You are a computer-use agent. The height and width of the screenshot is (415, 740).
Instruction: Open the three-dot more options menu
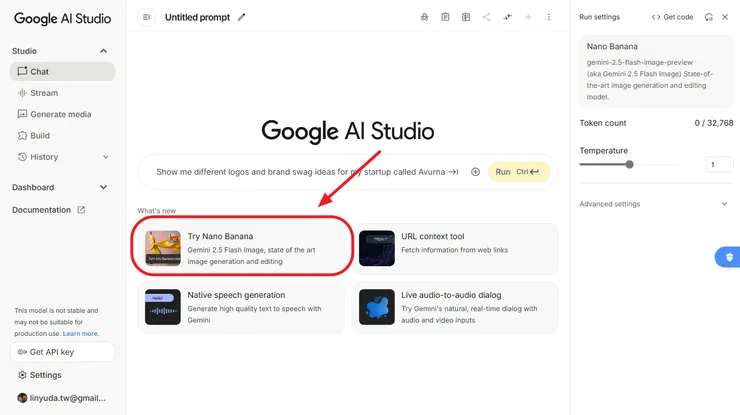(548, 17)
